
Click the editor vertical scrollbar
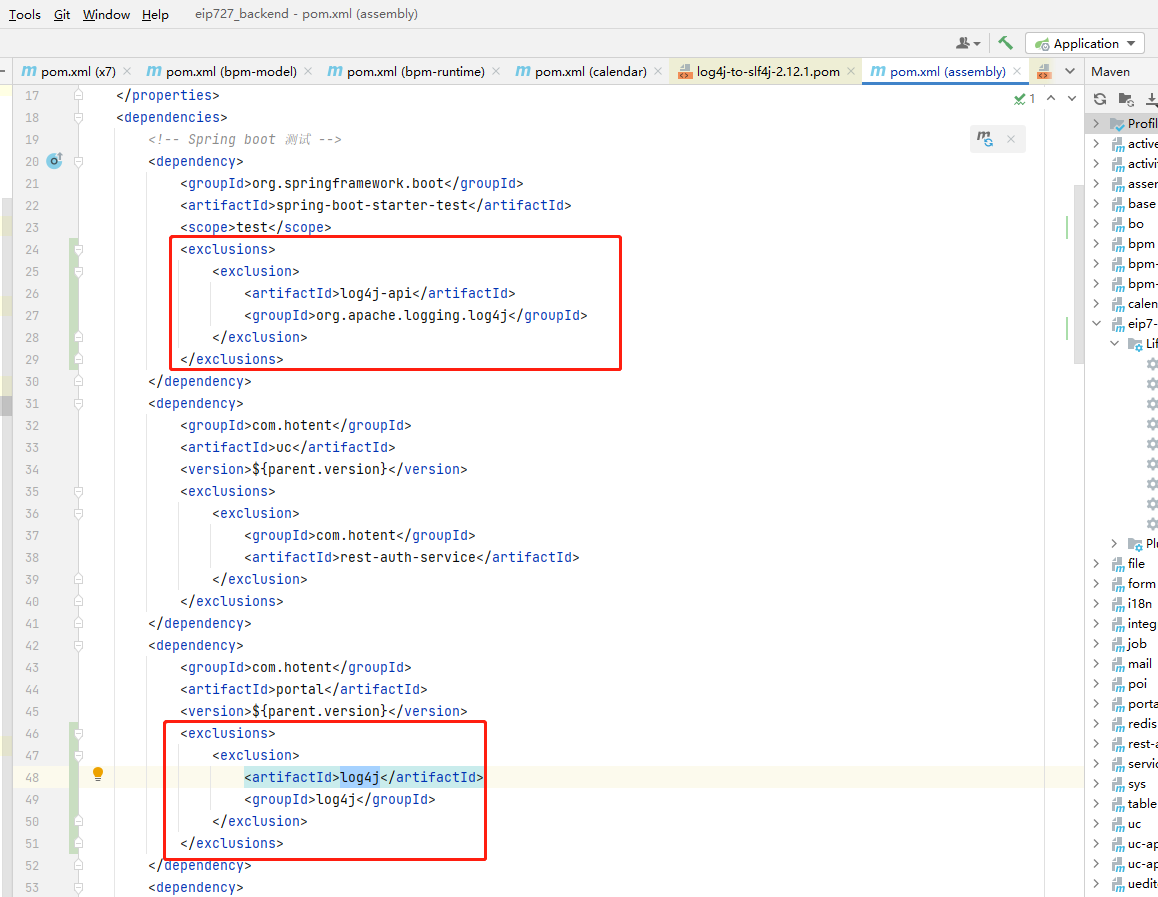1077,270
